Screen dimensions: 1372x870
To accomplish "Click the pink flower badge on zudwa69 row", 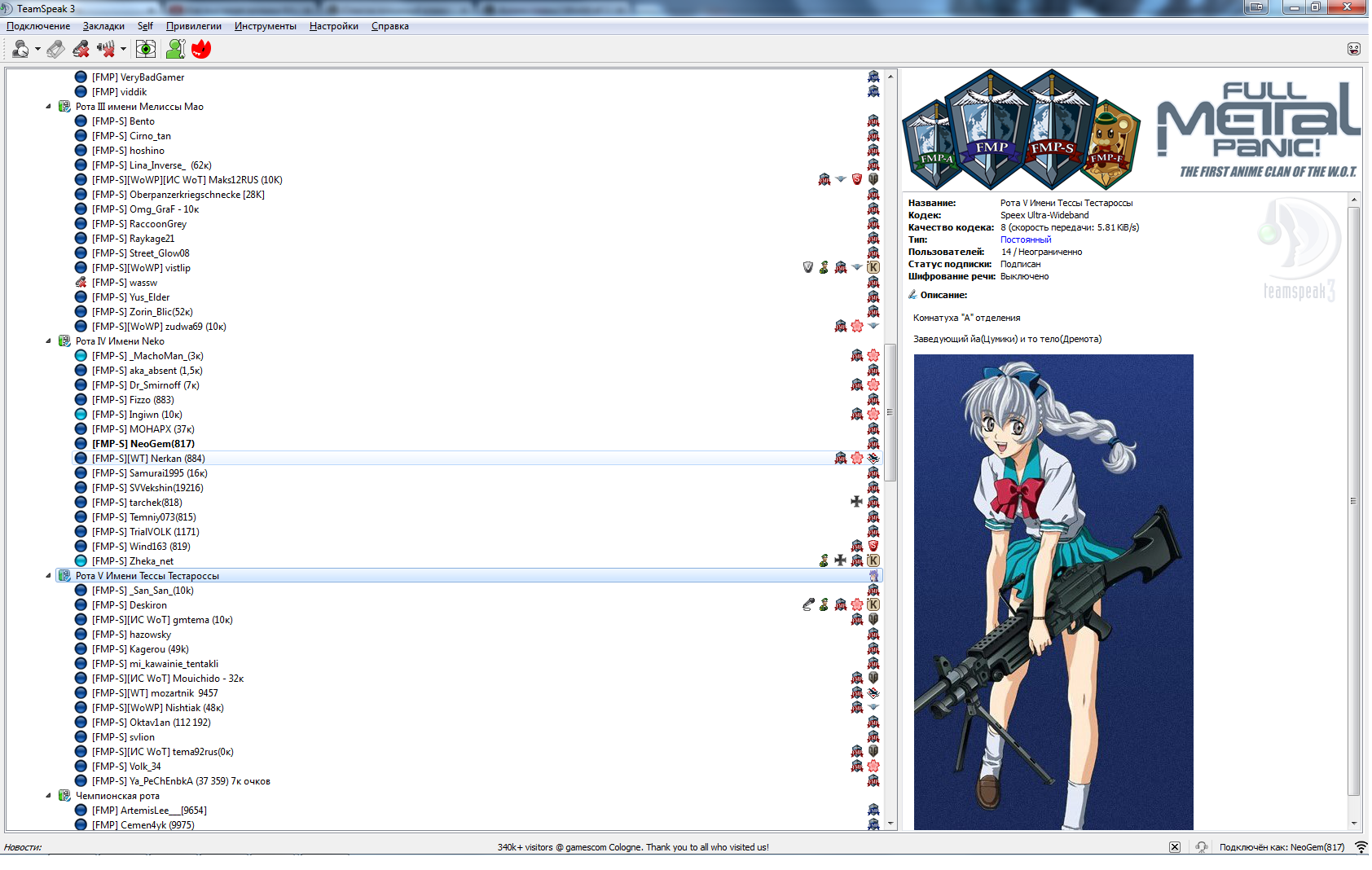I will click(857, 326).
